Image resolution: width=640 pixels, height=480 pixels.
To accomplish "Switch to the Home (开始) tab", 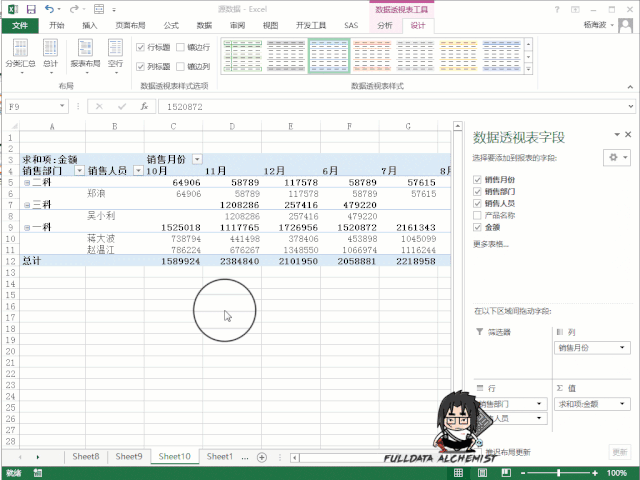I will [x=57, y=25].
